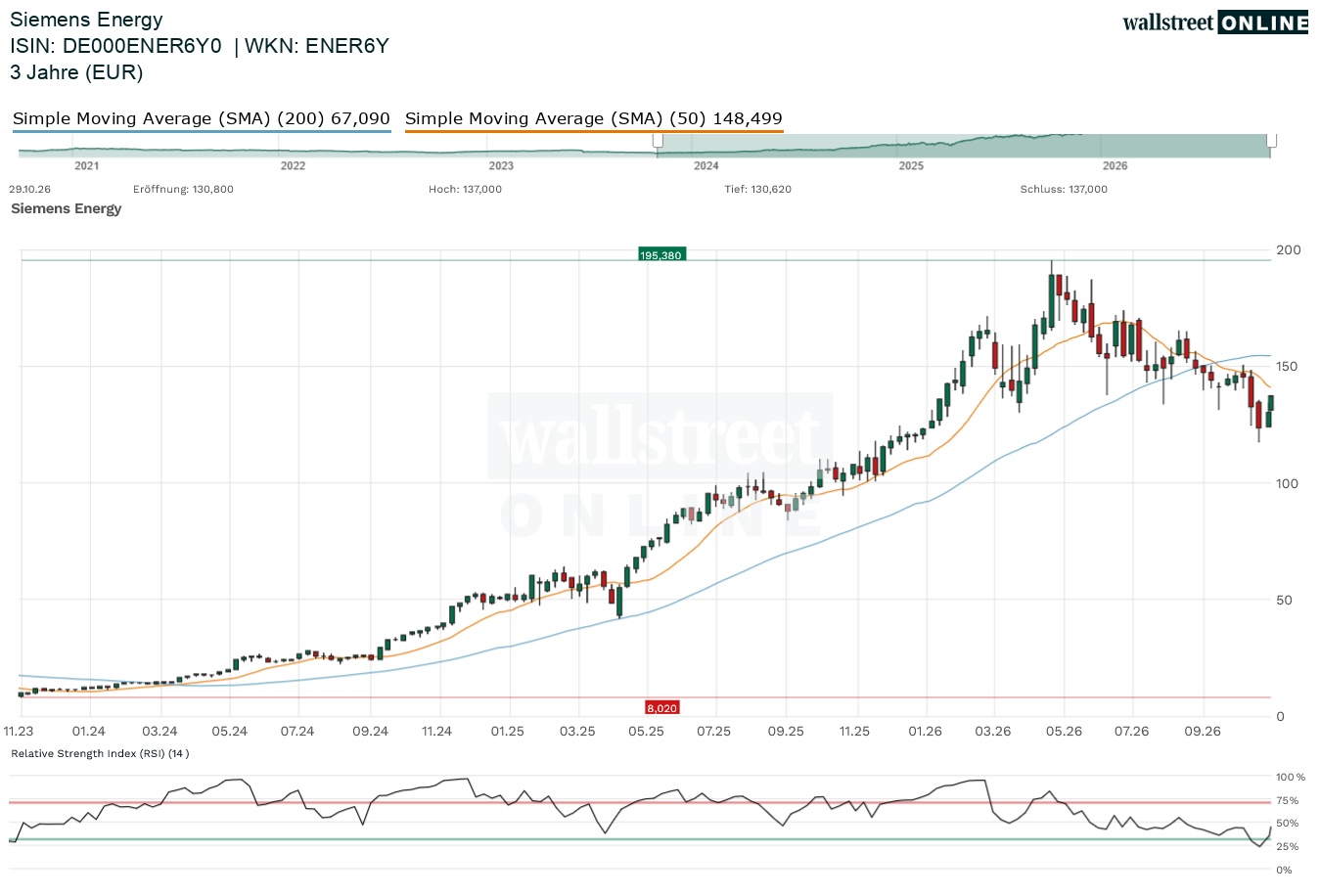Click the 25% label on the RSI axis
1320x896 pixels.
tap(1288, 847)
